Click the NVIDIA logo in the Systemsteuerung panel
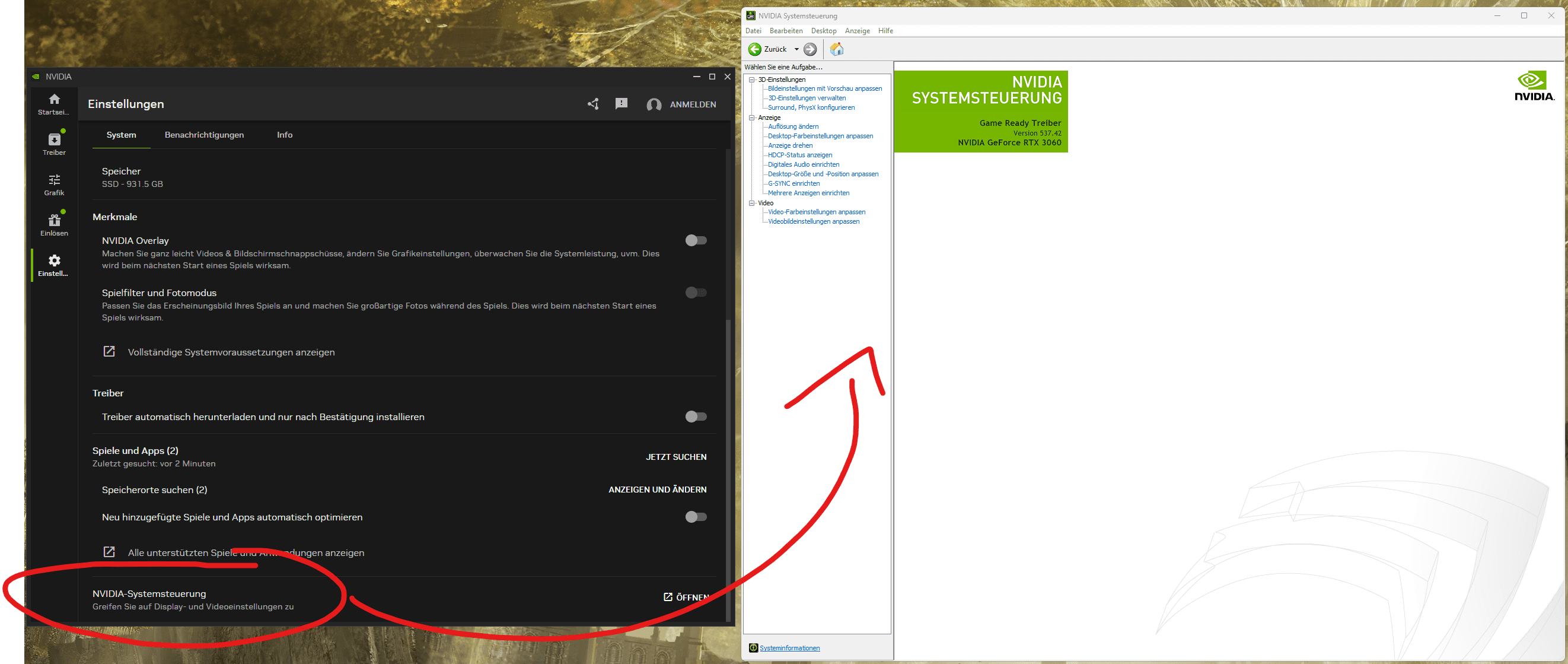1568x664 pixels. point(1534,86)
